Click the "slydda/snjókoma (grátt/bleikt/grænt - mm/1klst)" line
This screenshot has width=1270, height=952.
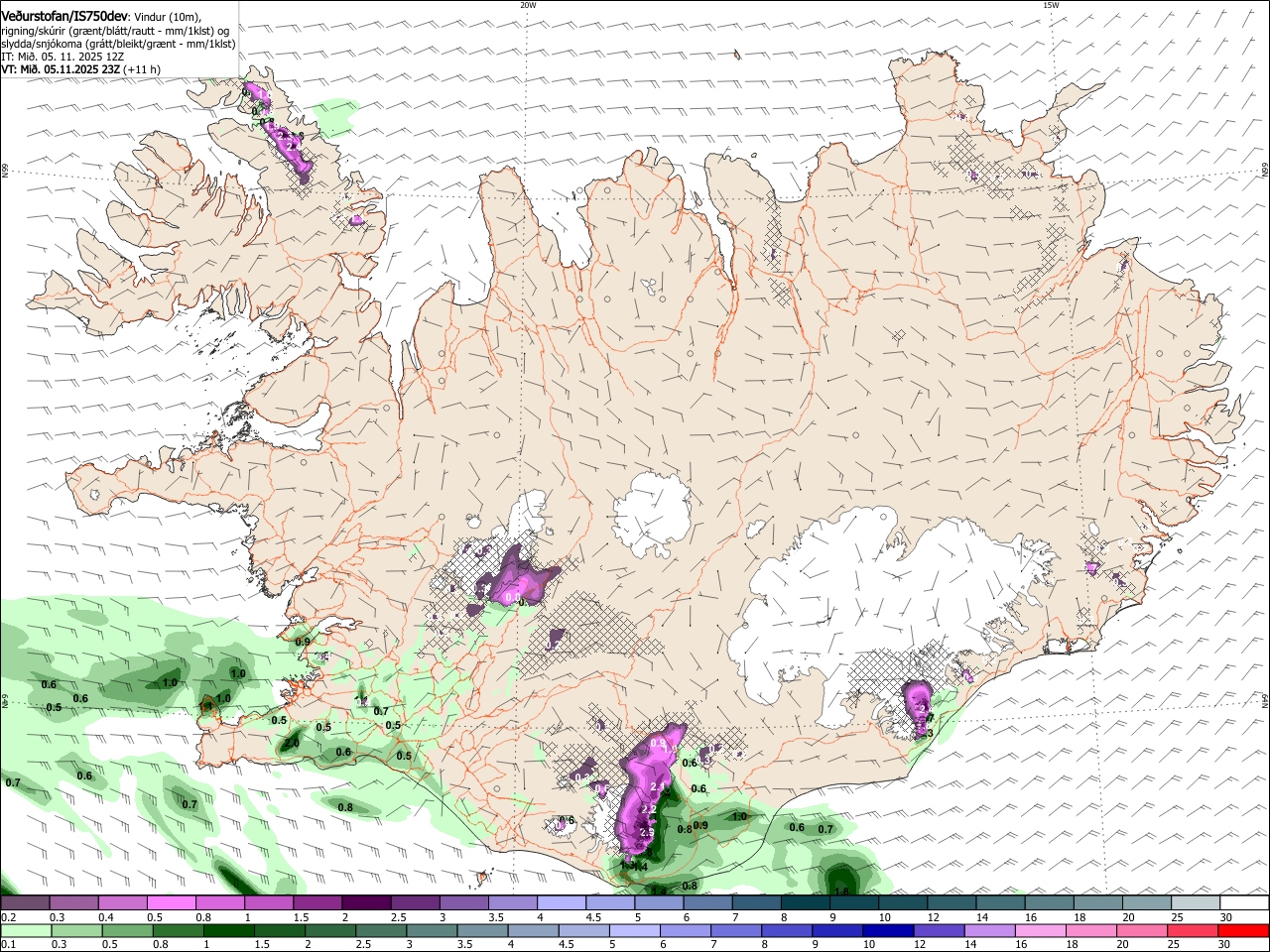coord(118,44)
